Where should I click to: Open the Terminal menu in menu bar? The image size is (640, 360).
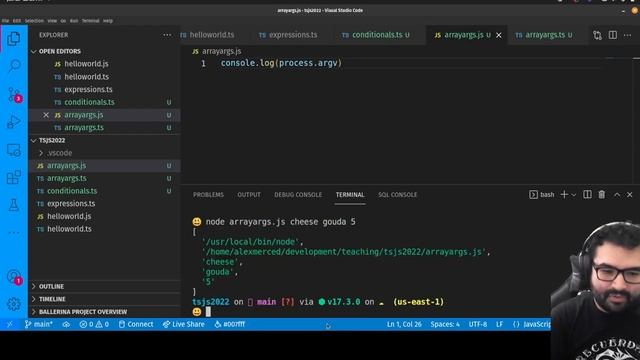(90, 21)
